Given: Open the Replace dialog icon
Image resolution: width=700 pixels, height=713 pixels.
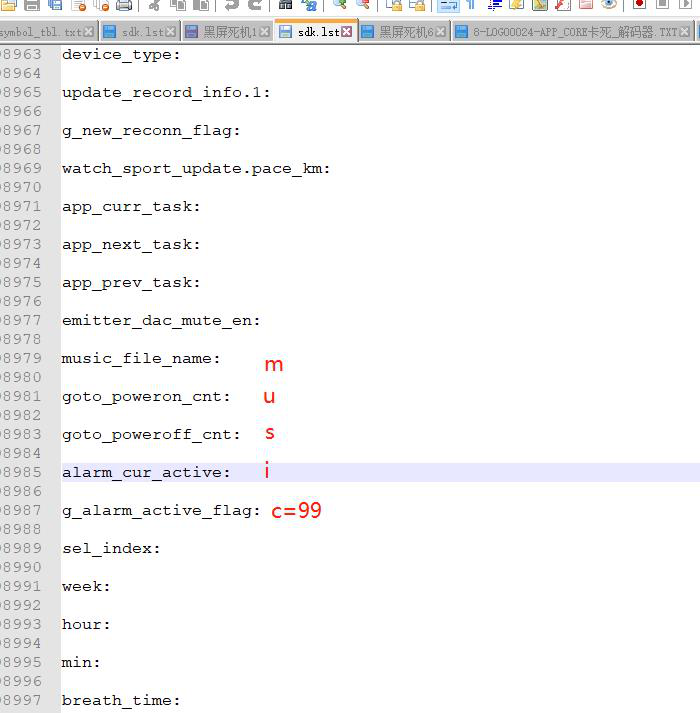Looking at the screenshot, I should pos(309,5).
